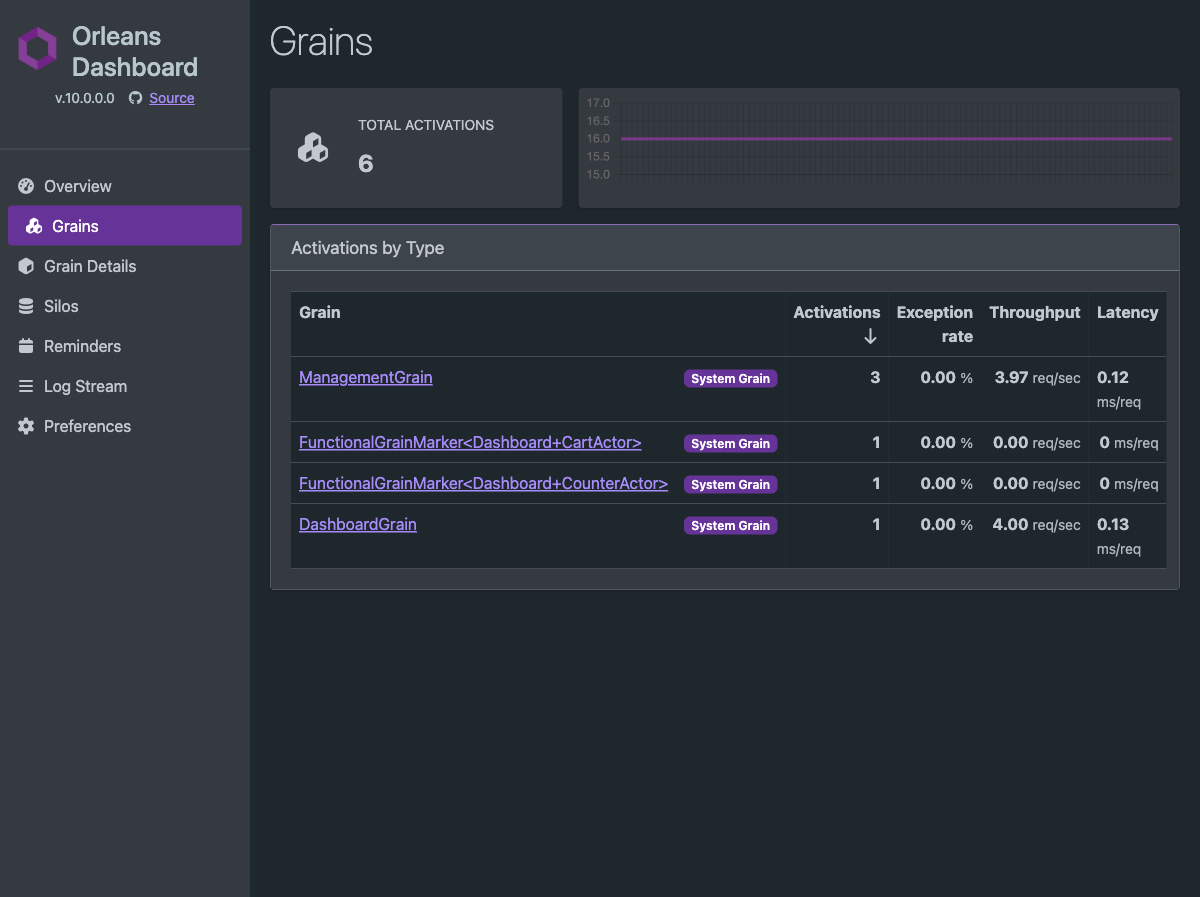This screenshot has width=1200, height=897.
Task: Click the Reminders calendar icon
Action: tap(26, 346)
